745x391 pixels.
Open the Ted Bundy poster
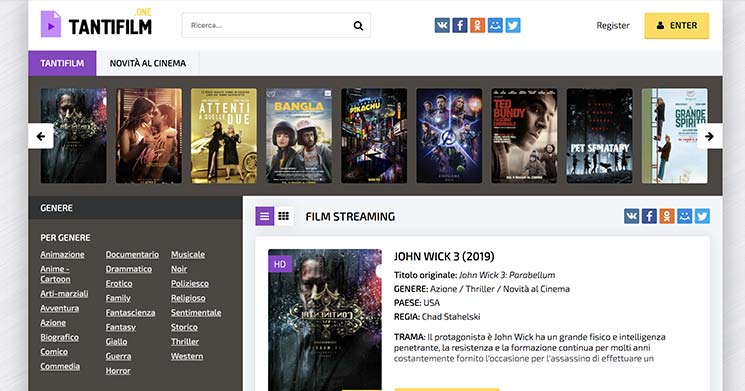point(524,136)
